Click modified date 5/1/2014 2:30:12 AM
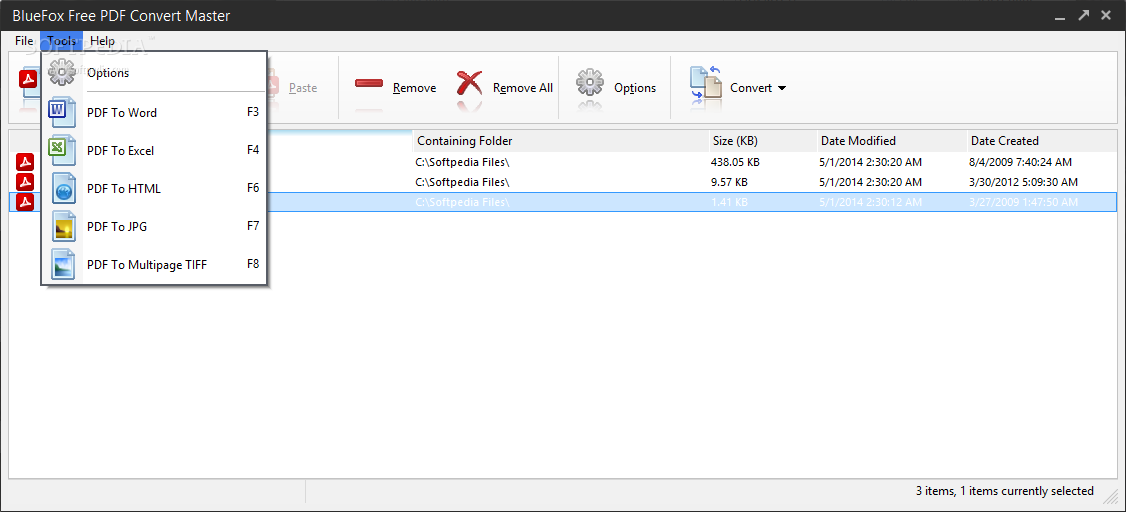This screenshot has width=1126, height=512. click(x=870, y=202)
